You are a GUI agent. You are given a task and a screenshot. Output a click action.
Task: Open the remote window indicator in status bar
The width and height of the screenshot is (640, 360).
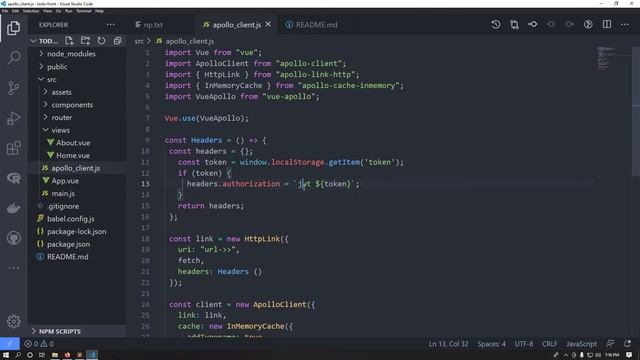click(10, 344)
